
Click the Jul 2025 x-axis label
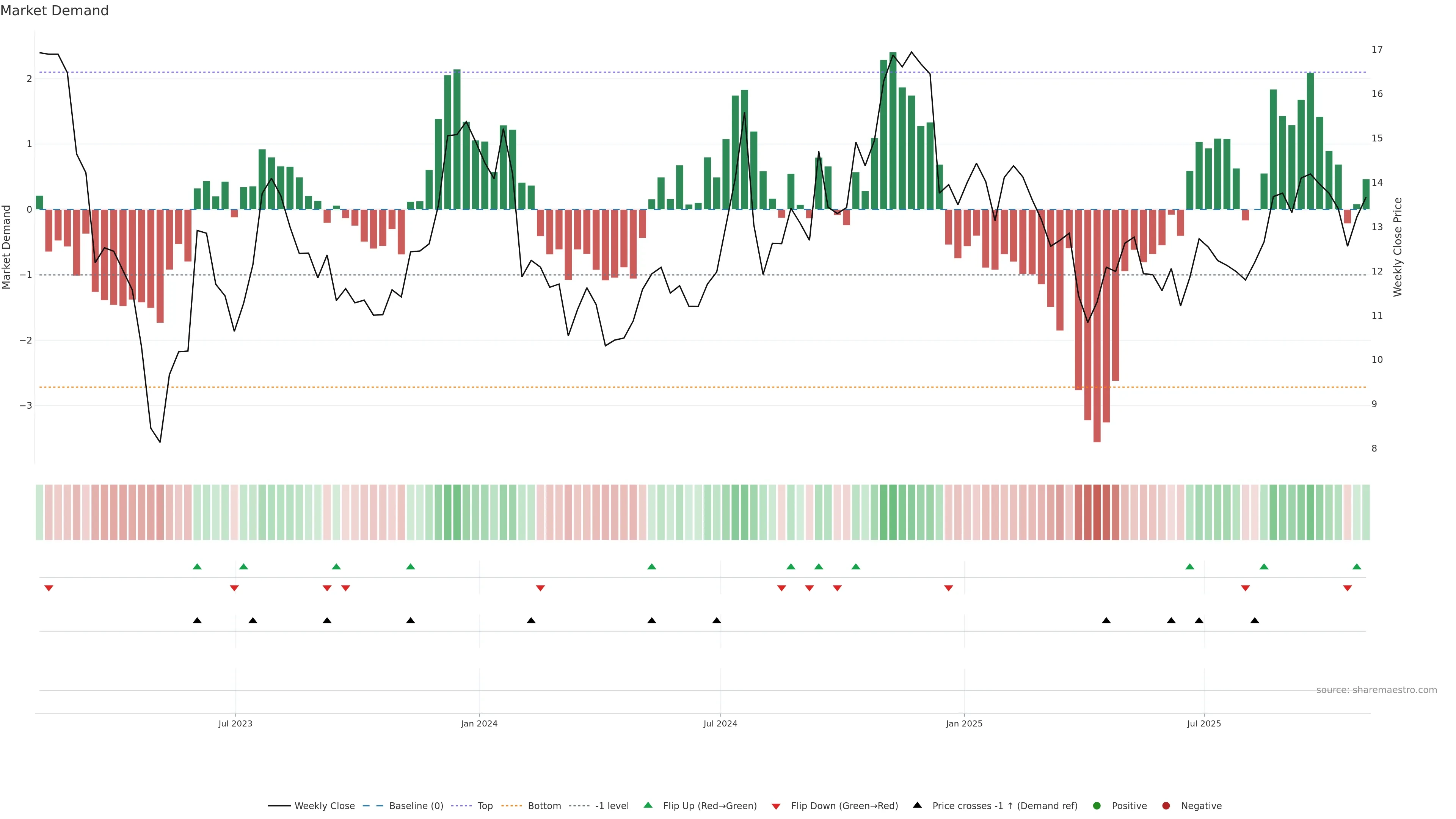pyautogui.click(x=1204, y=723)
